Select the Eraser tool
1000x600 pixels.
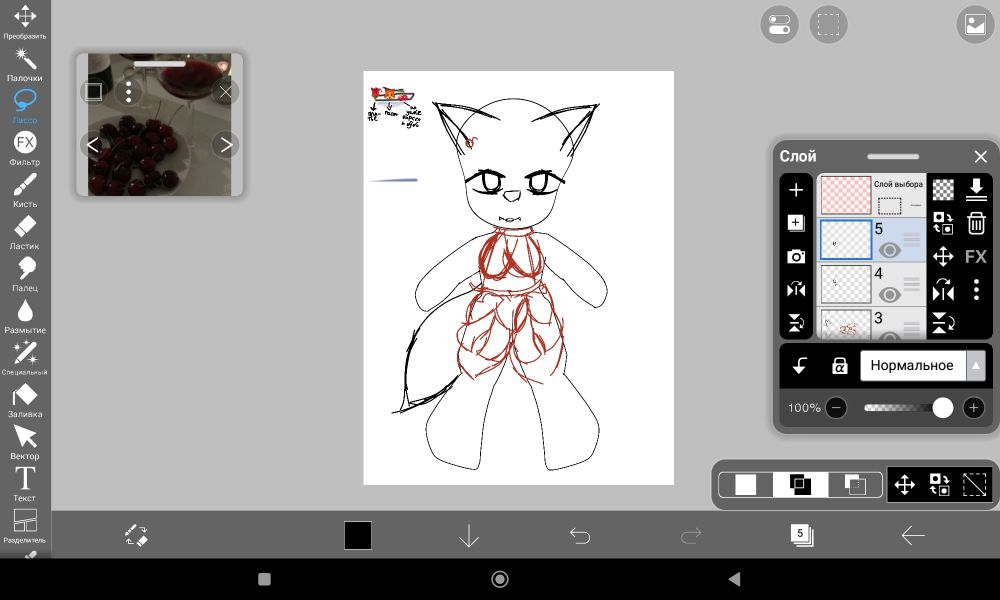click(25, 232)
